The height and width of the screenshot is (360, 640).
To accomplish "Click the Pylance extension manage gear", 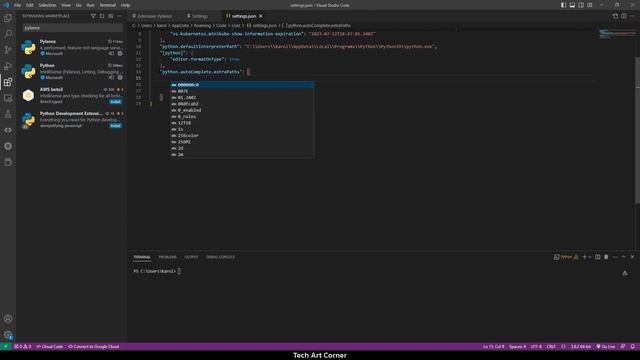I will point(120,53).
